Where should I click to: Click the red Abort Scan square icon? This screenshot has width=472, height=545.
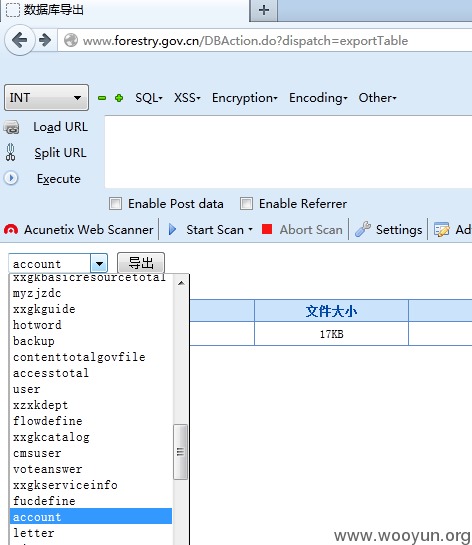267,229
